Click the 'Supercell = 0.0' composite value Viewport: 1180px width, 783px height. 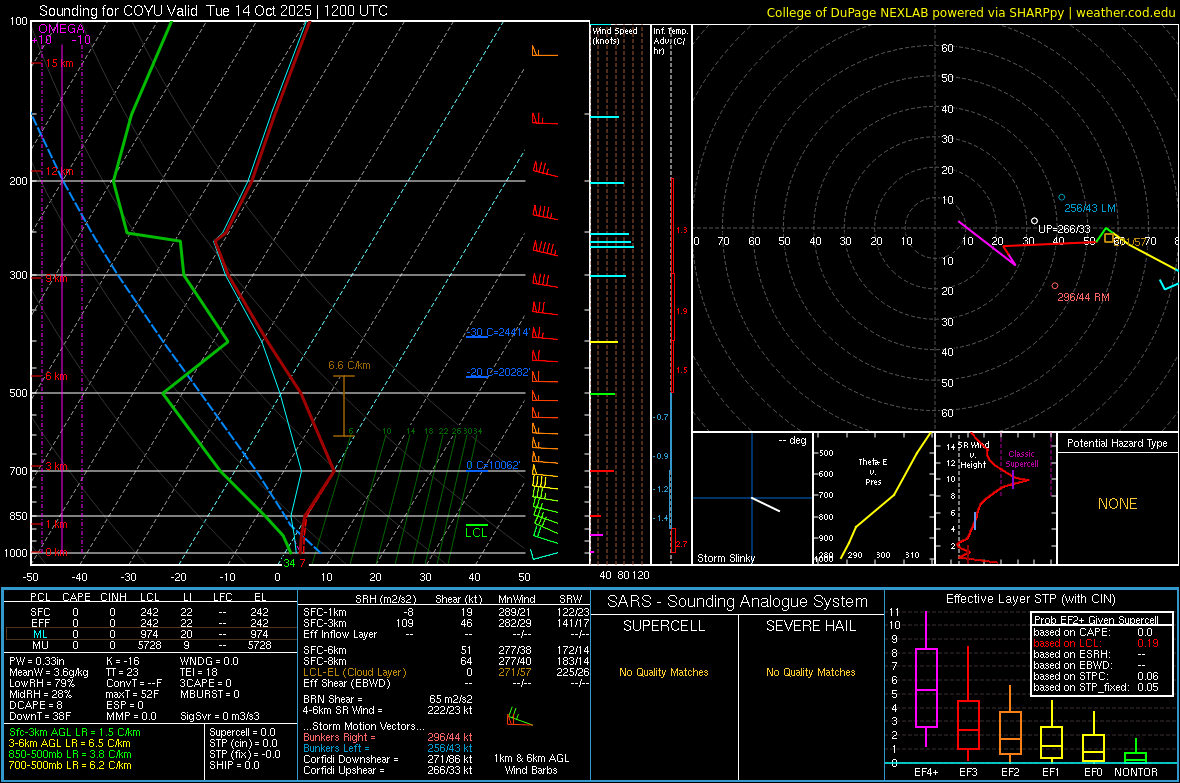[x=242, y=733]
